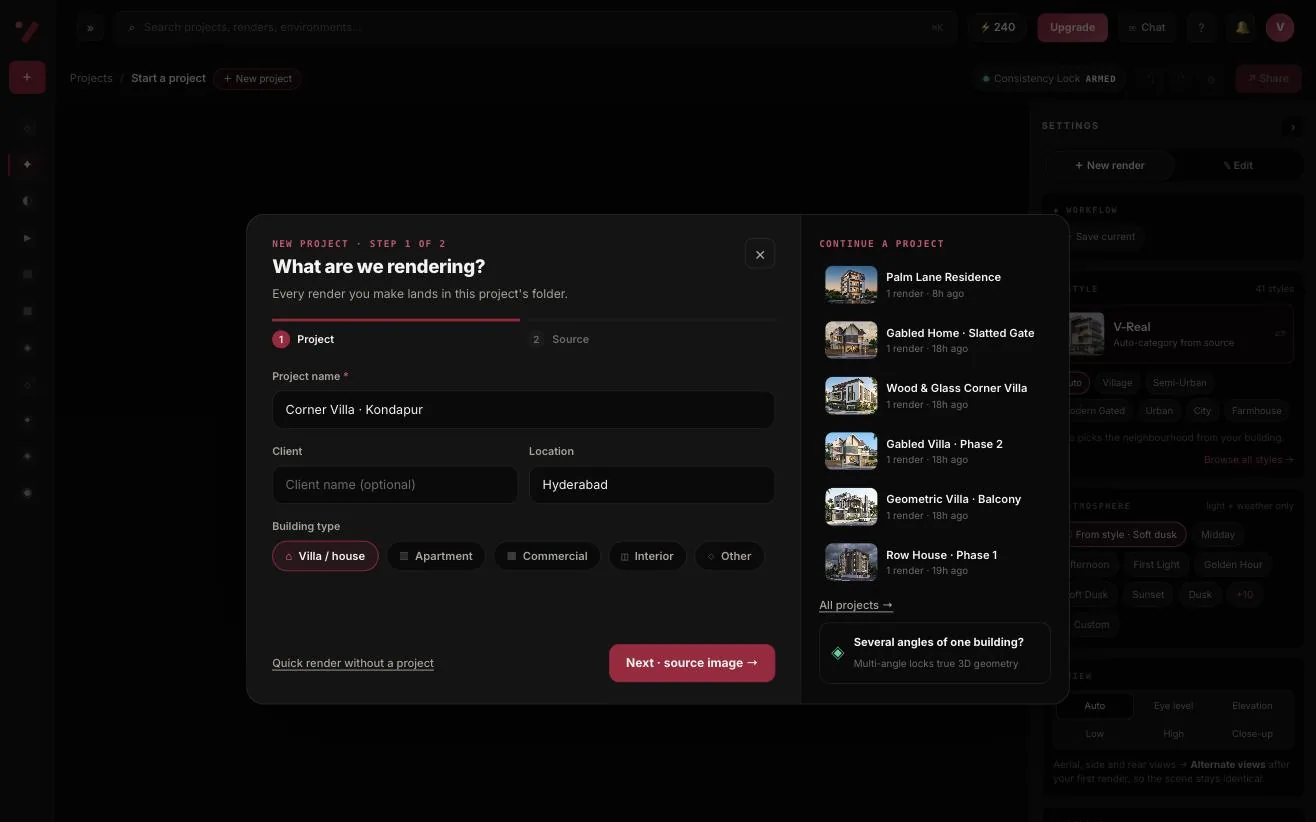Open the Gabled Home · Slatted Gate thumbnail
1316x822 pixels.
click(x=851, y=340)
